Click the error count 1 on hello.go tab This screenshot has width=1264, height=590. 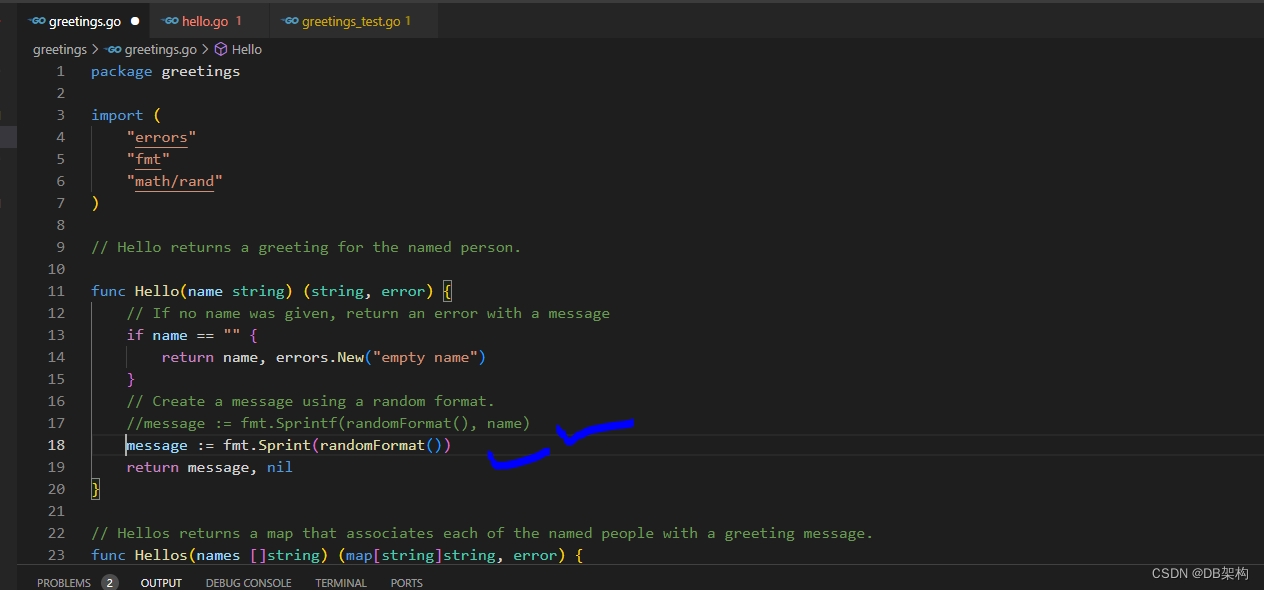tap(239, 21)
